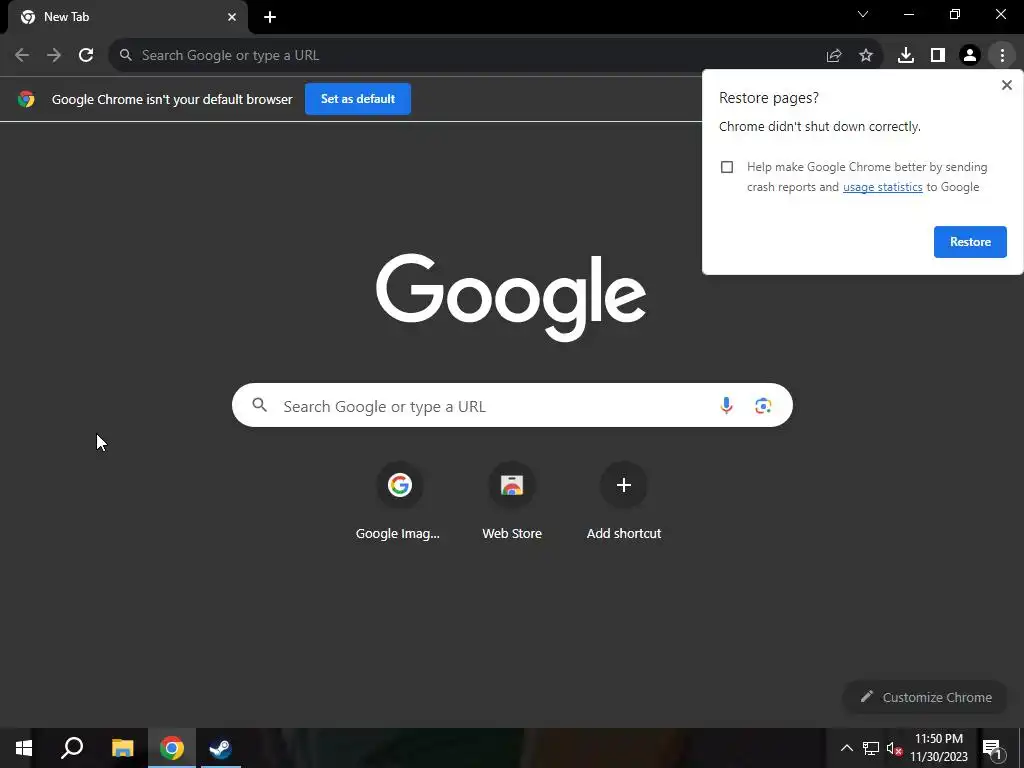The width and height of the screenshot is (1024, 768).
Task: Switch to Steam in taskbar
Action: pos(220,748)
